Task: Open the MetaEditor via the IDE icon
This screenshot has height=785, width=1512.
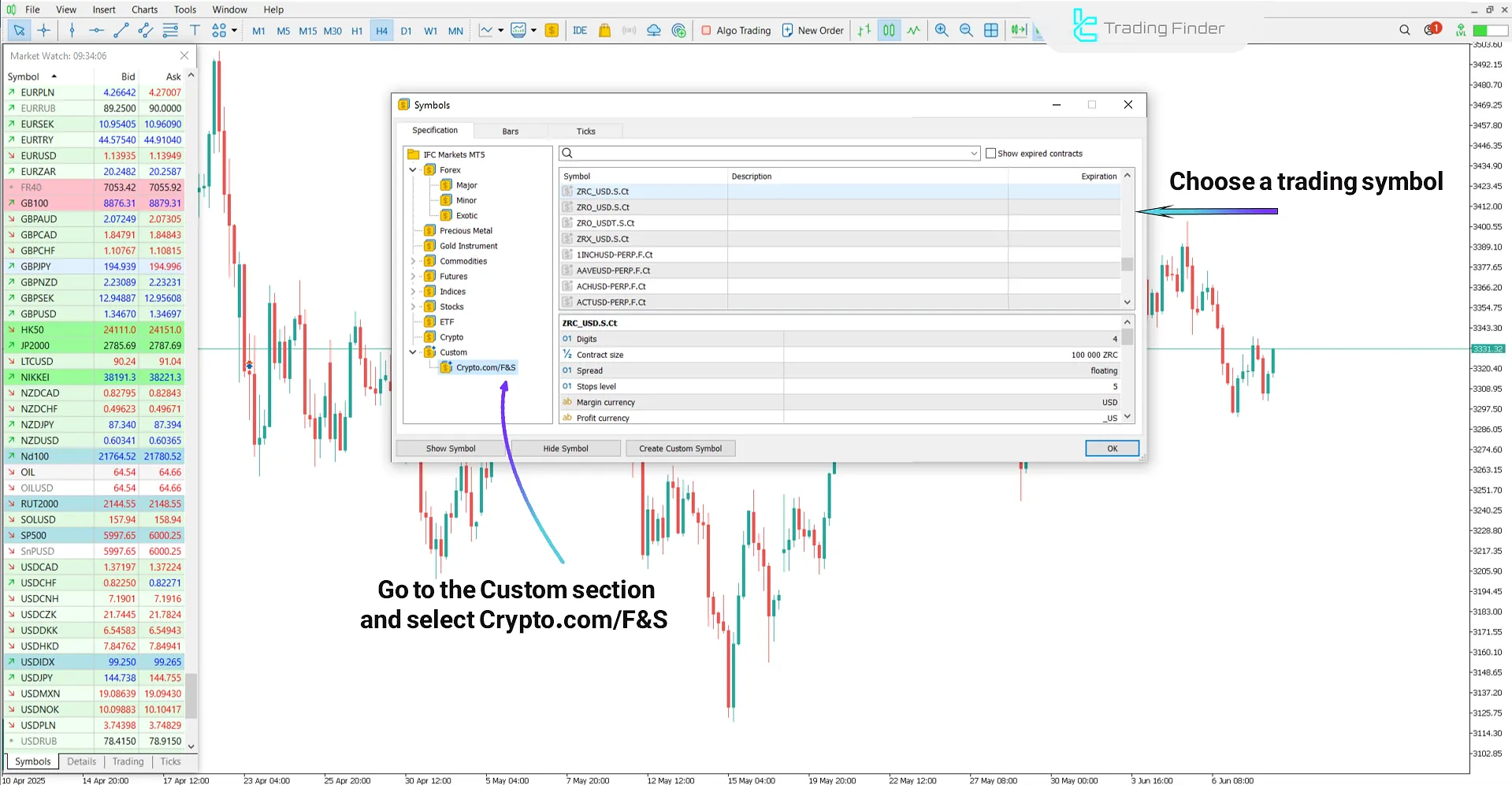Action: (580, 30)
